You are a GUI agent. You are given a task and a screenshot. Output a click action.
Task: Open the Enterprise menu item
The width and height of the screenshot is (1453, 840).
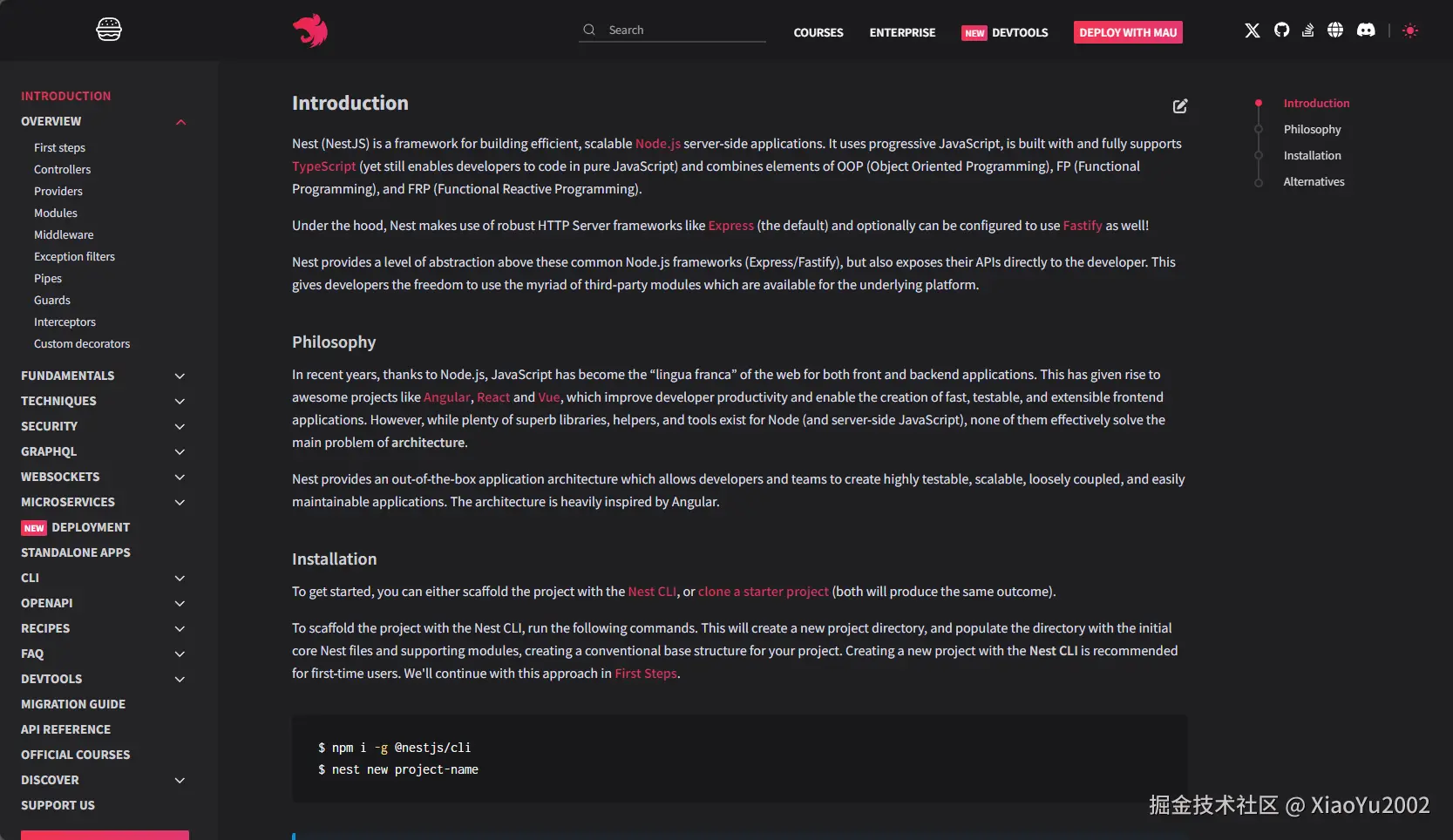(x=902, y=33)
